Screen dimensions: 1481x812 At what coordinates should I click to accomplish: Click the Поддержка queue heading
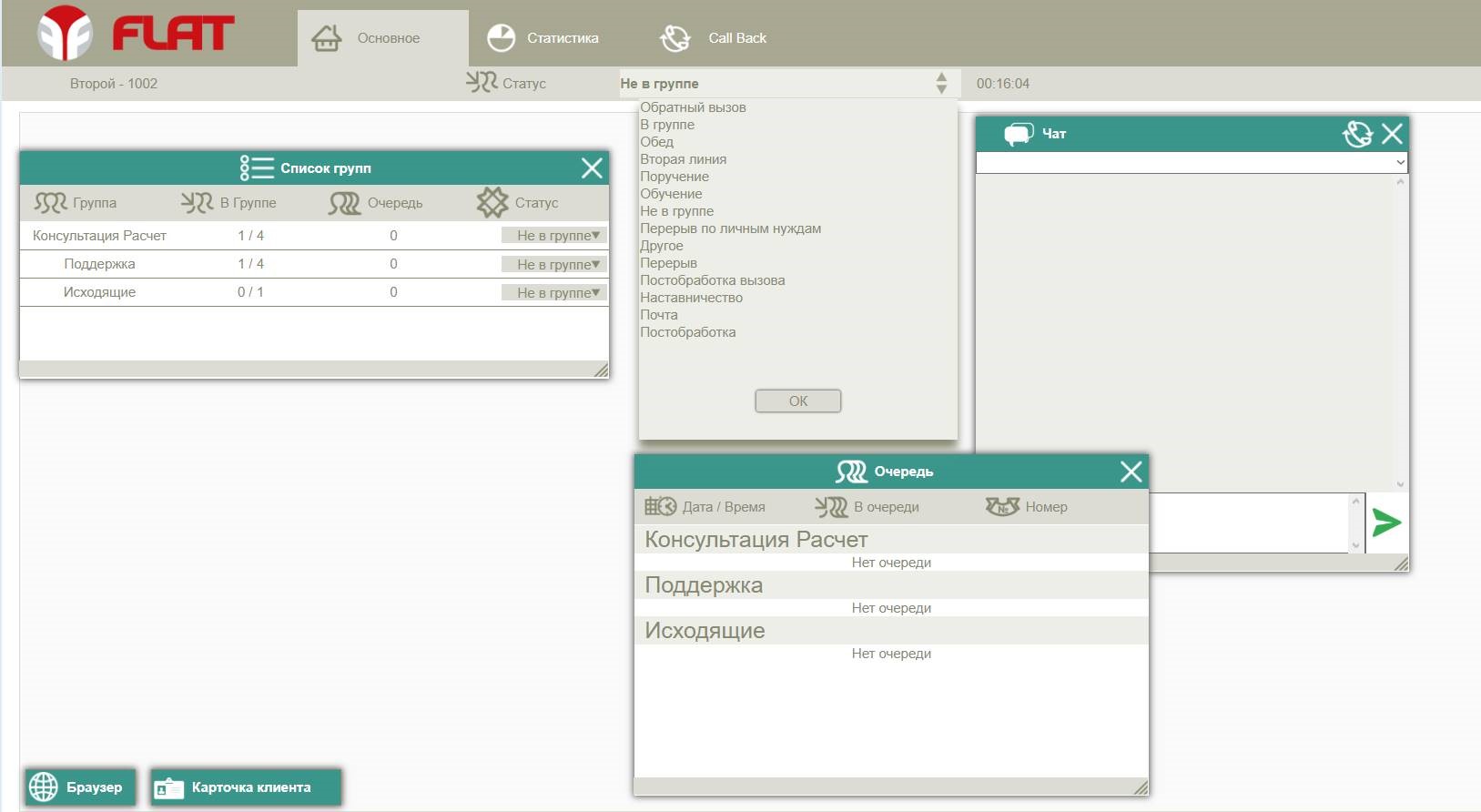coord(704,584)
